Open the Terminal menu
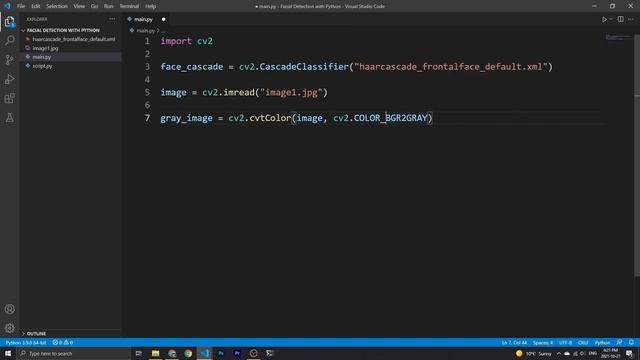 (x=129, y=6)
